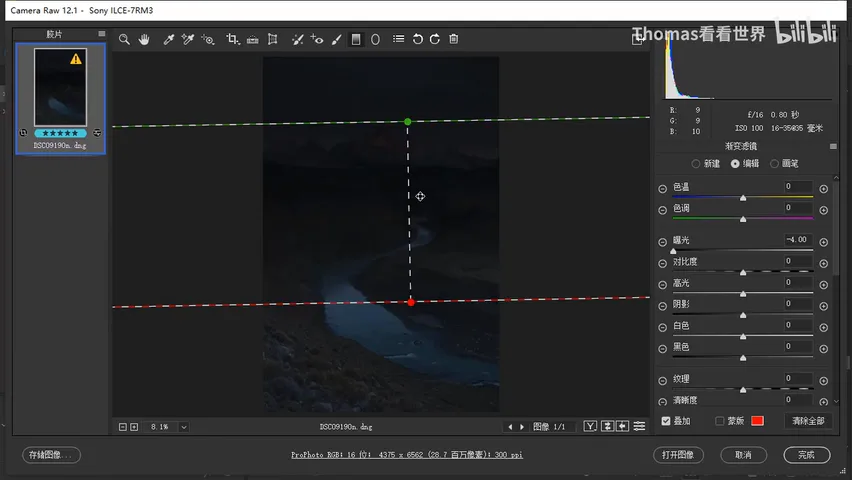Click the trash delete icon

coord(454,39)
